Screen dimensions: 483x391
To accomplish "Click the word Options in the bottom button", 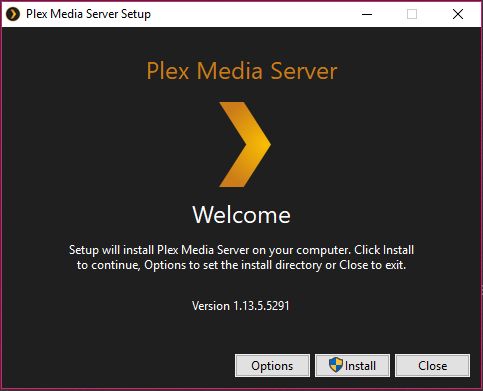I will [x=272, y=366].
